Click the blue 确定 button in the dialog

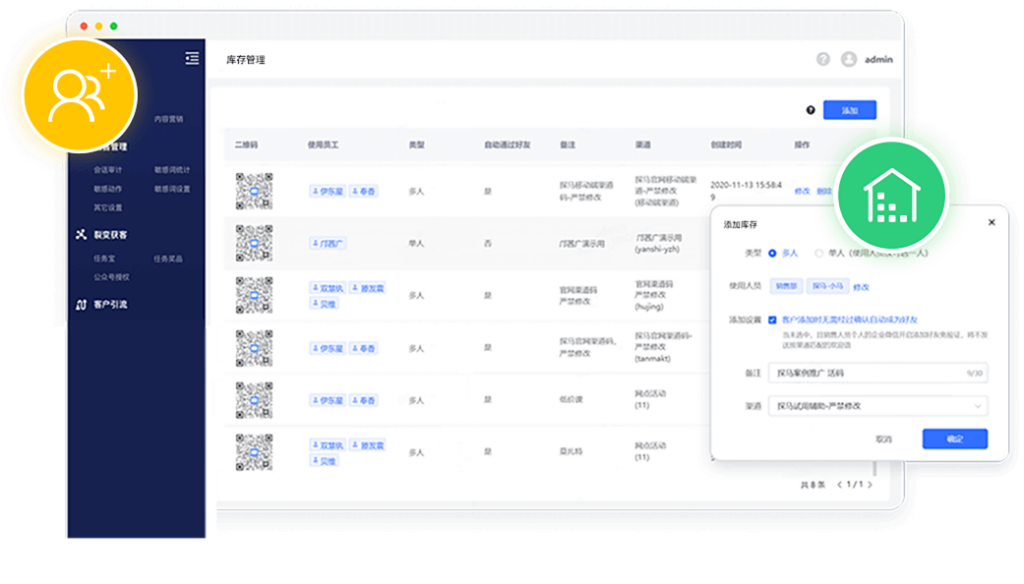tap(954, 438)
